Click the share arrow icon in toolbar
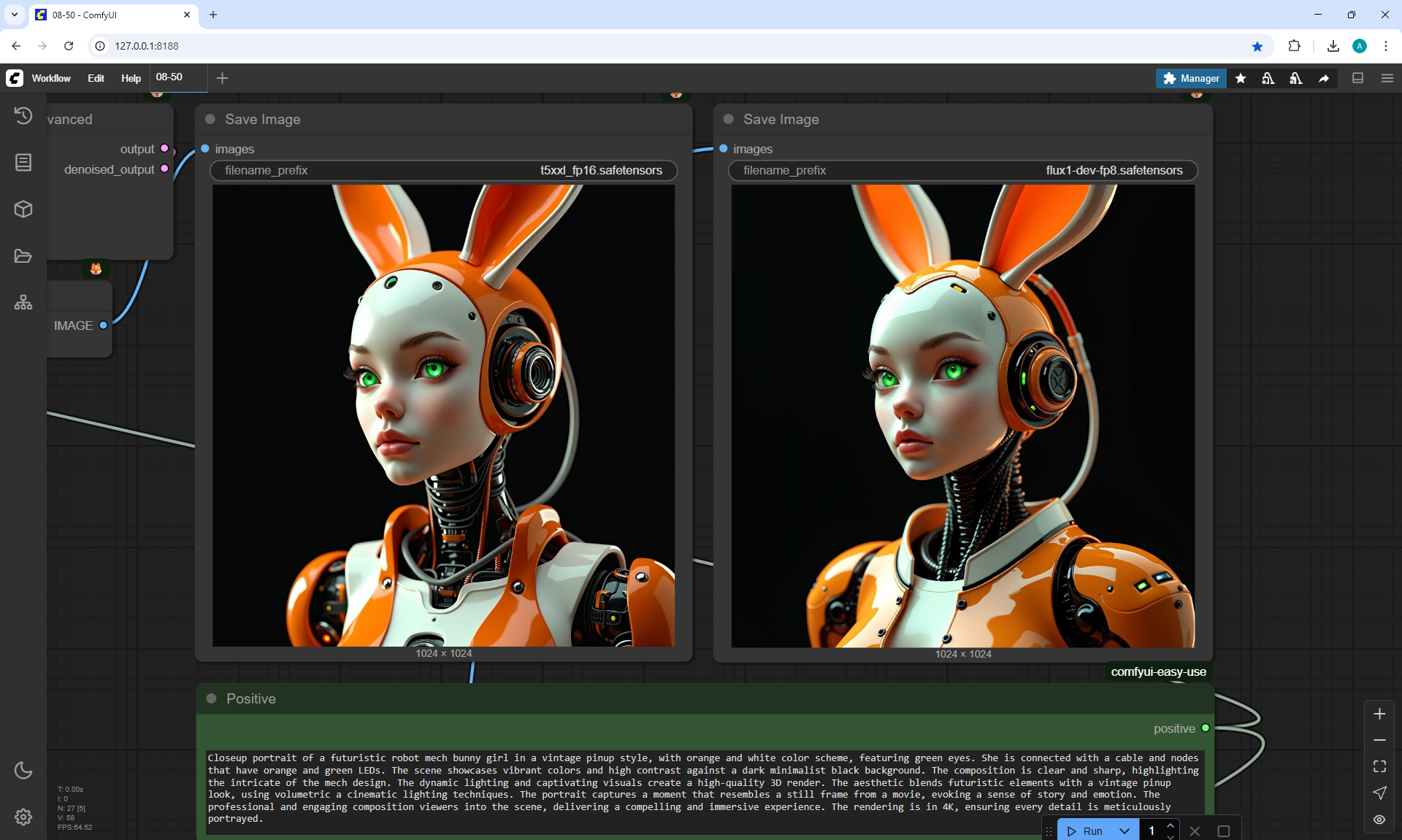1402x840 pixels. 1323,78
